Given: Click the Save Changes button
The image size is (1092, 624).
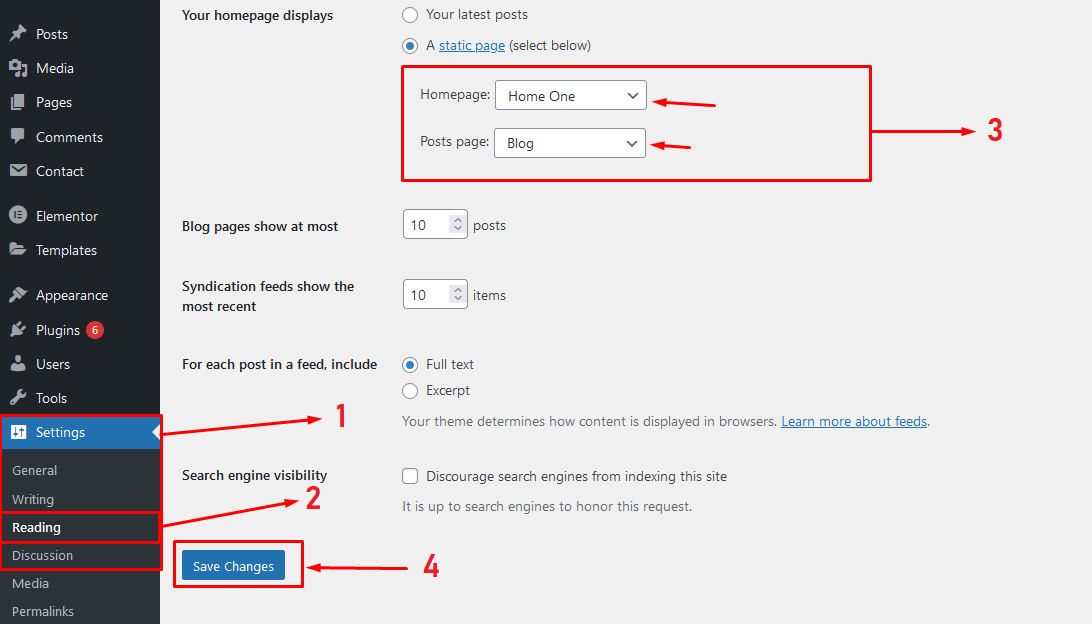Looking at the screenshot, I should pos(233,566).
